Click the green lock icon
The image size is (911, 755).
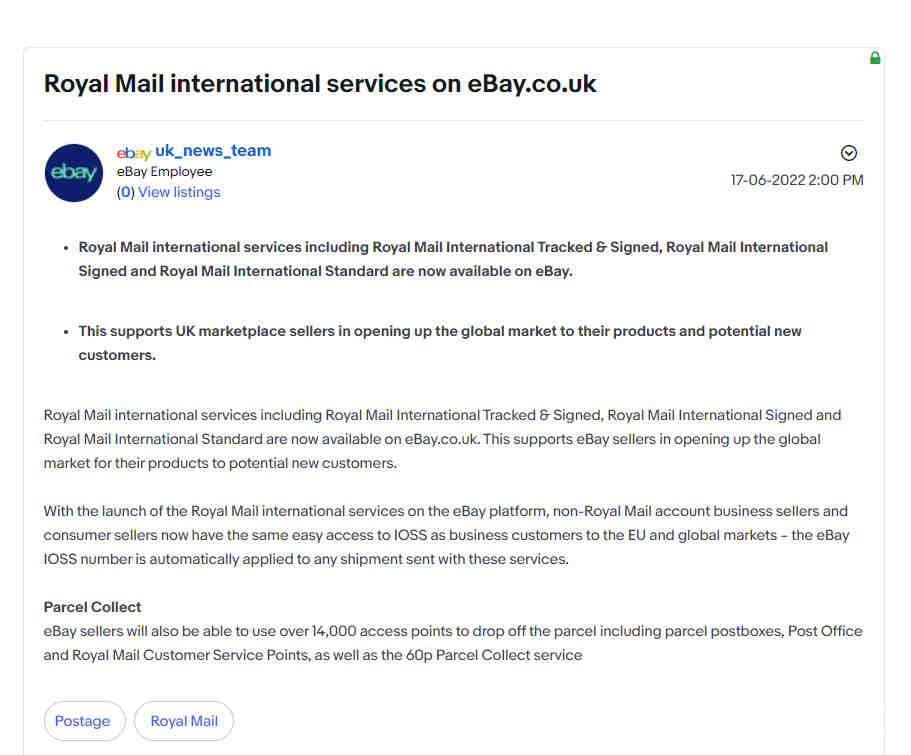[875, 58]
